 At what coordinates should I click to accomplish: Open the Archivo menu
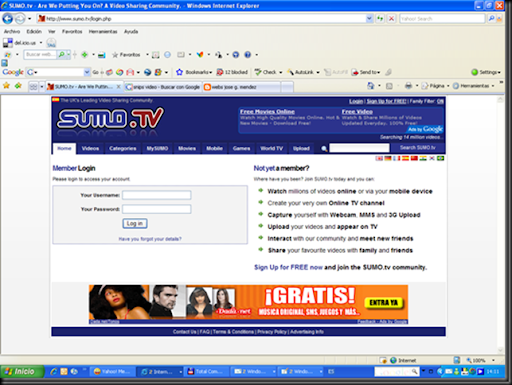coord(12,31)
